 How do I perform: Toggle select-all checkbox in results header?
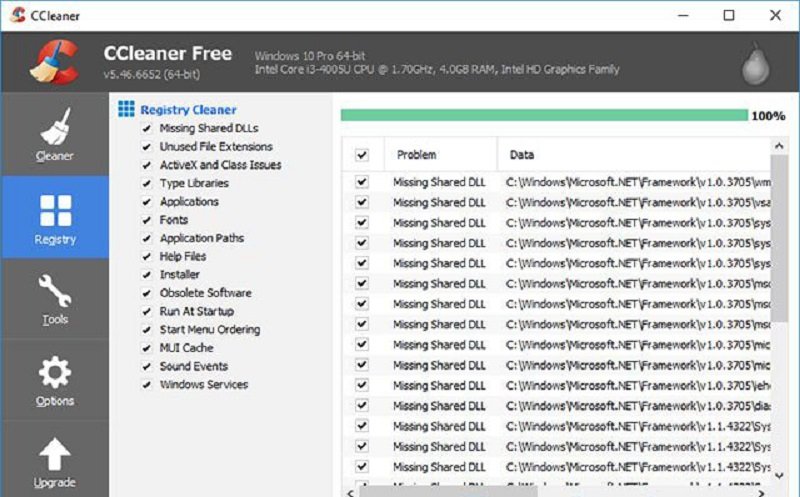(362, 155)
